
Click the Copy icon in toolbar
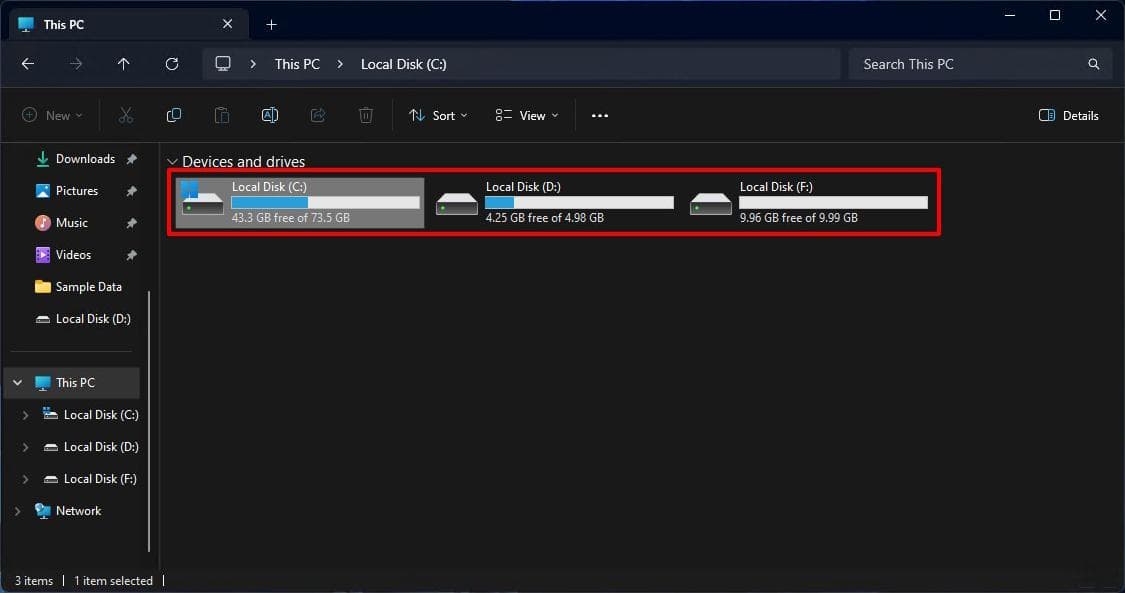[x=174, y=115]
